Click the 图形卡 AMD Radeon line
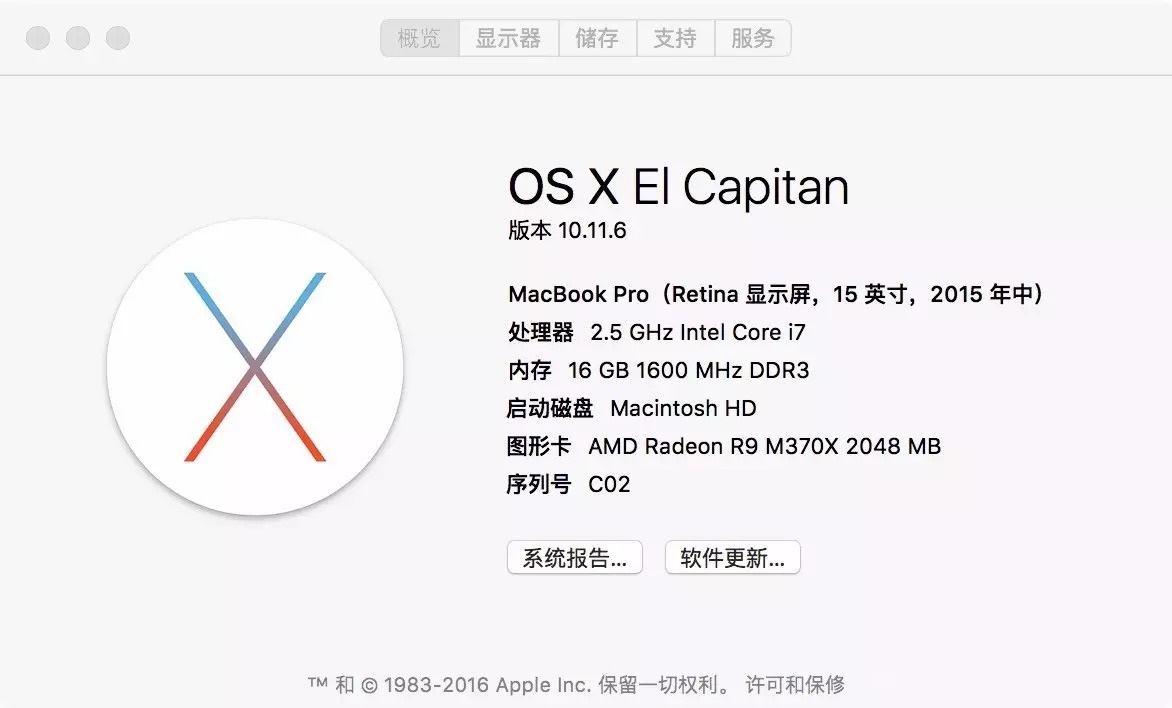1172x708 pixels. tap(724, 446)
